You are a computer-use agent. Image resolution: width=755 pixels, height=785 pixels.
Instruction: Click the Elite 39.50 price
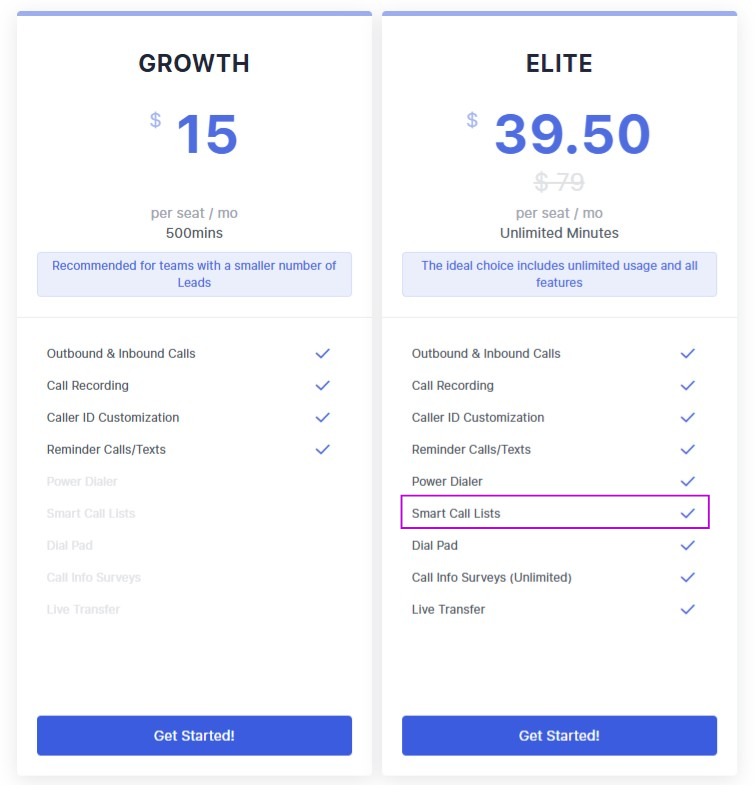(572, 135)
